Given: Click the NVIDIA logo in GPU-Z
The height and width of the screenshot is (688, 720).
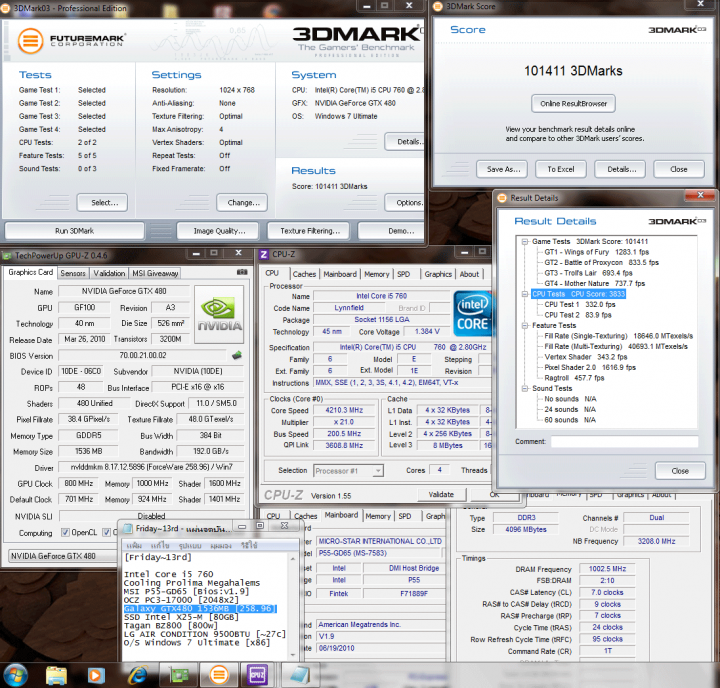Looking at the screenshot, I should (x=219, y=314).
